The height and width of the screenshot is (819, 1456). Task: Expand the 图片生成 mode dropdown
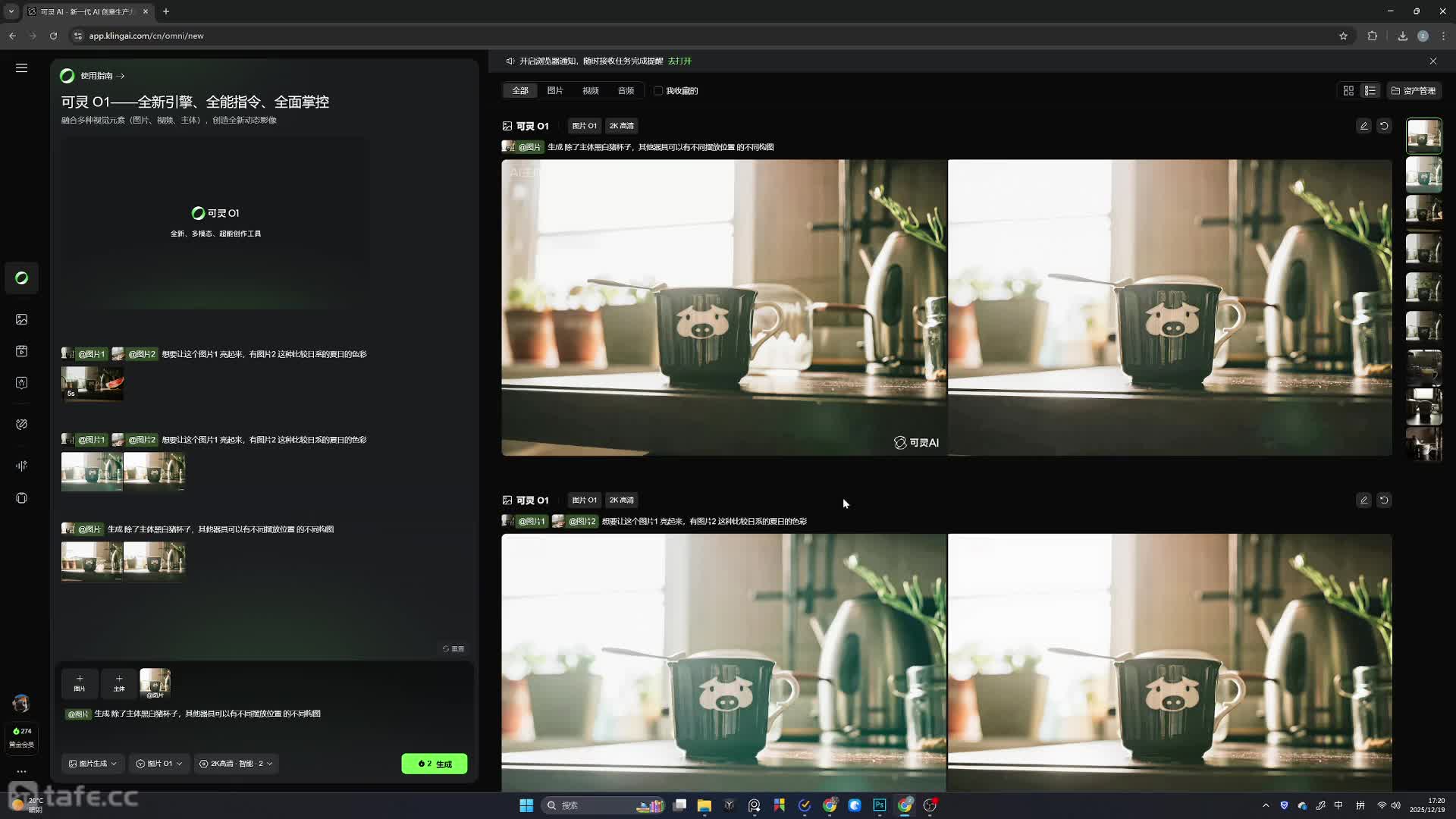93,764
